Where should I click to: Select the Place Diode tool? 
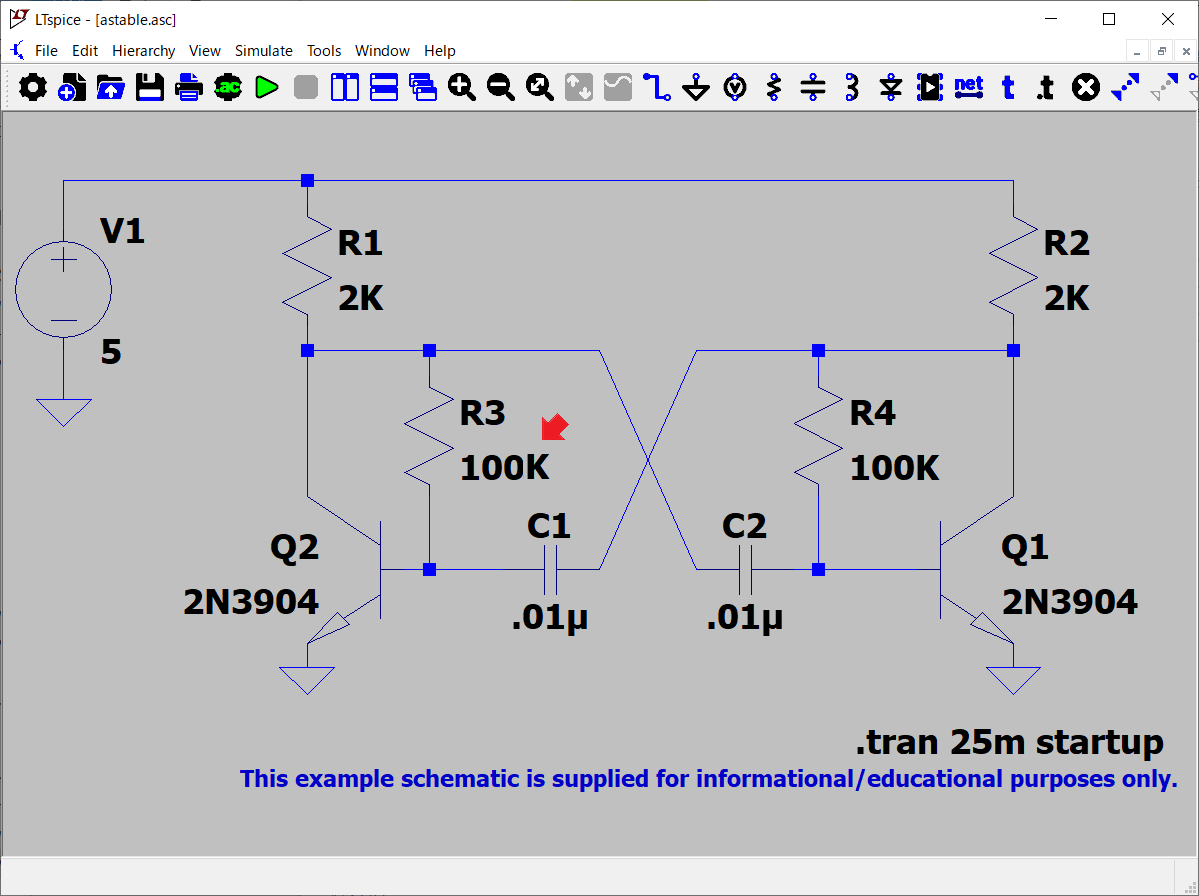(891, 88)
